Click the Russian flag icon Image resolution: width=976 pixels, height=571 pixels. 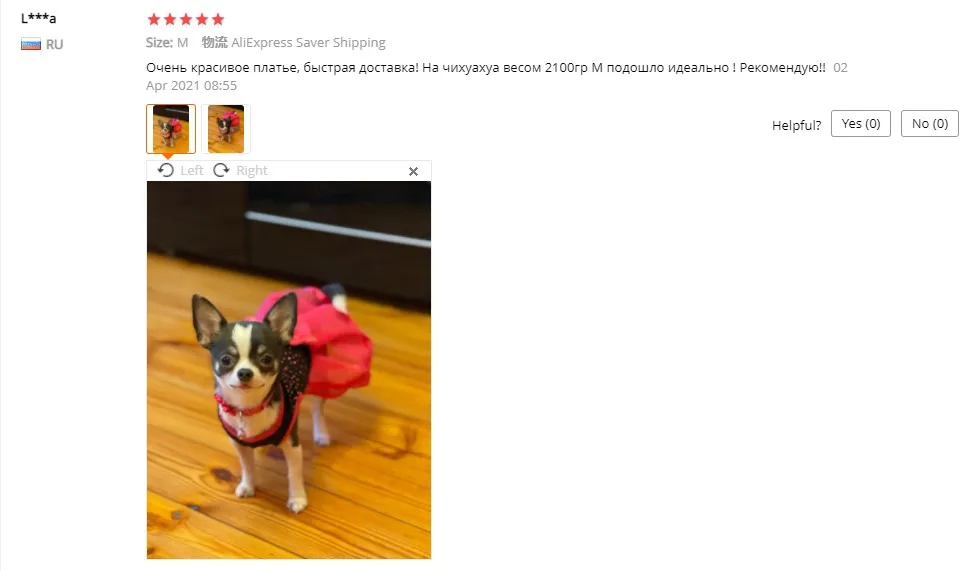coord(30,44)
